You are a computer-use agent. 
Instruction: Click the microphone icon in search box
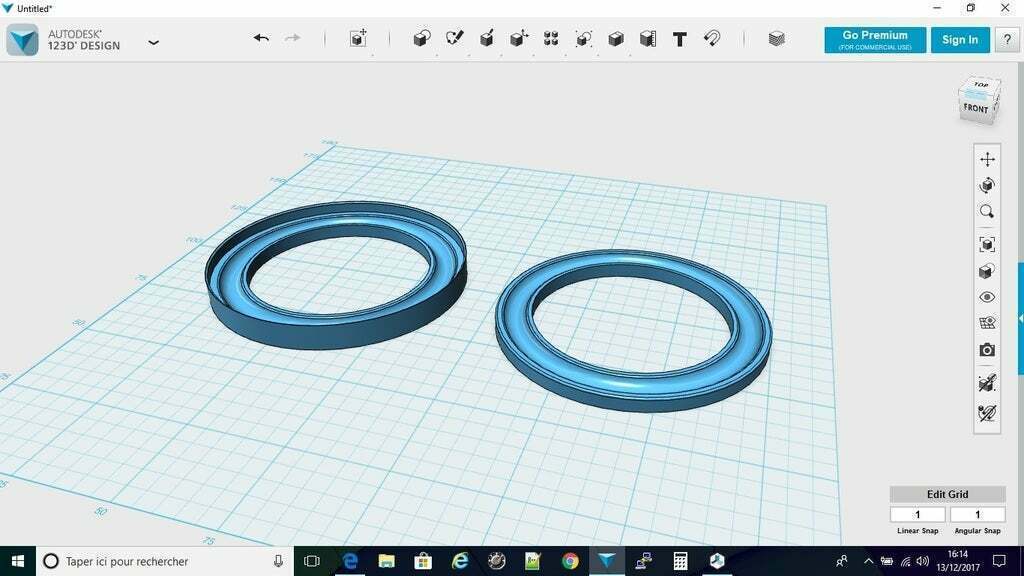click(x=278, y=561)
